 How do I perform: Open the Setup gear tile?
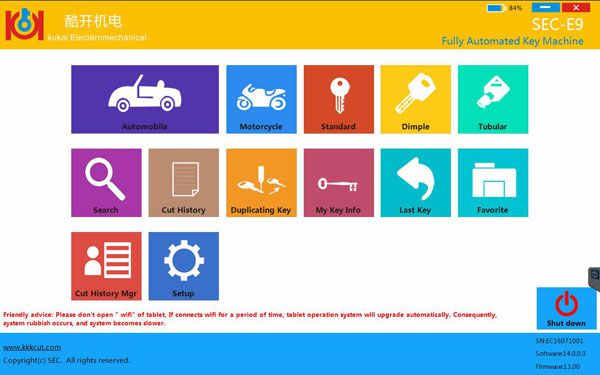point(184,266)
